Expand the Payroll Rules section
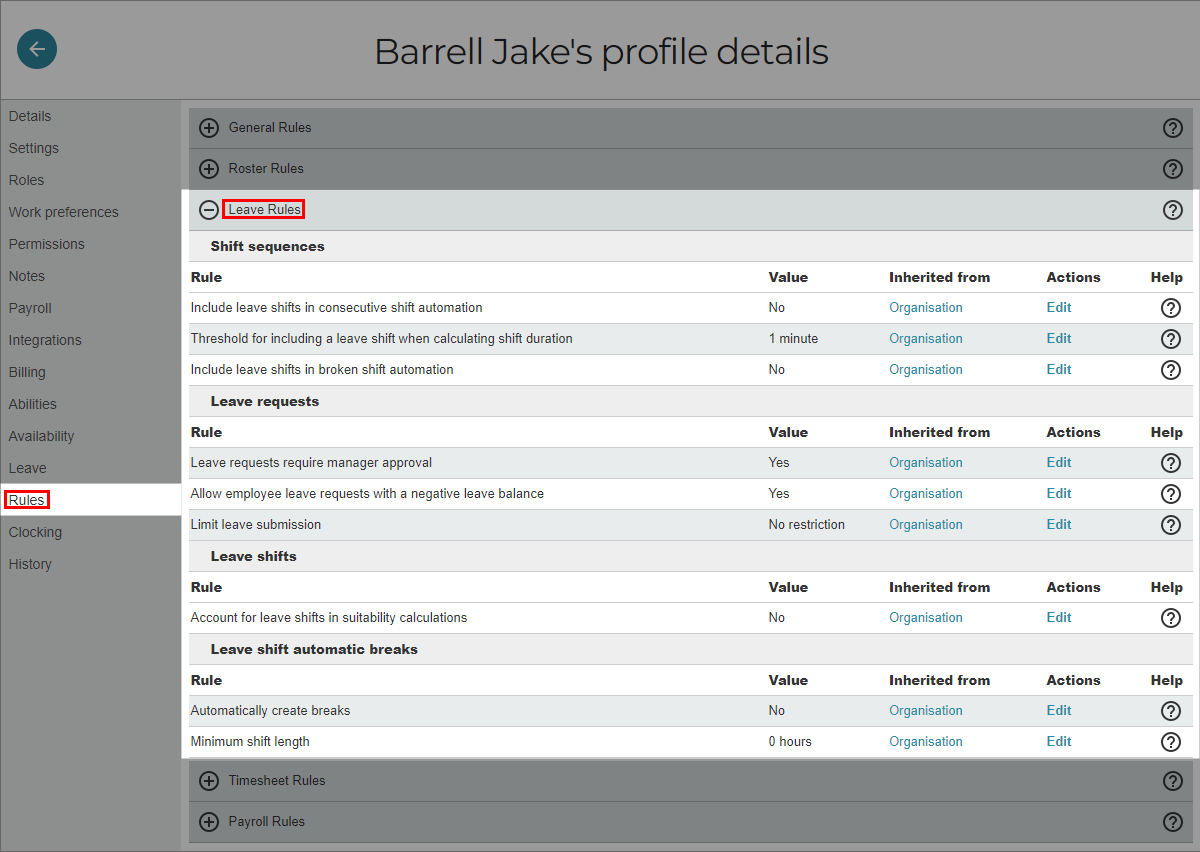Image resolution: width=1200 pixels, height=852 pixels. 209,822
